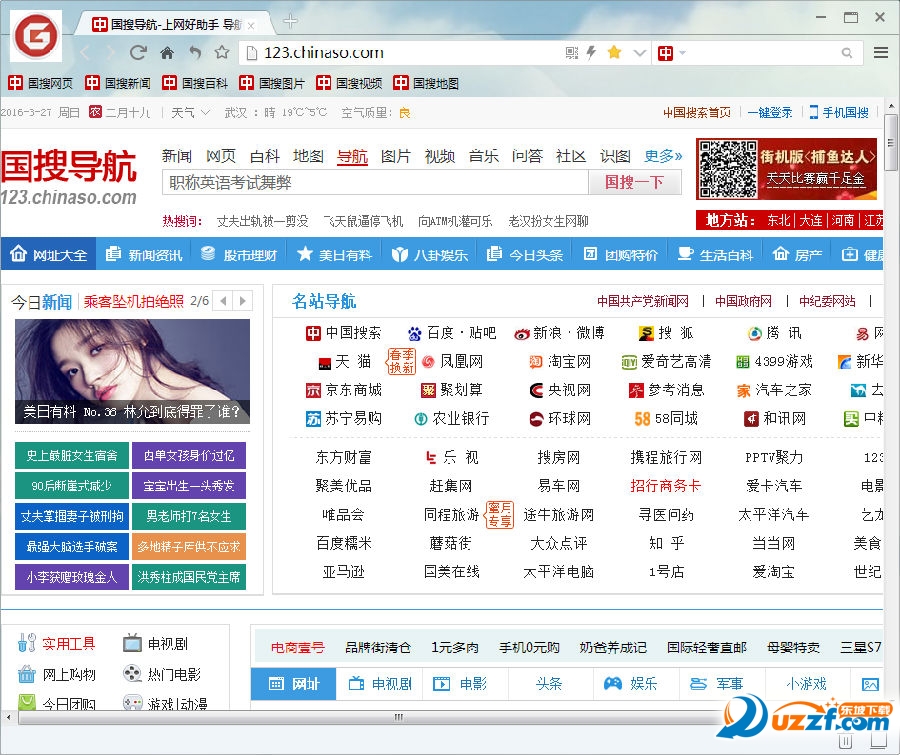Open 58同城 site link
900x755 pixels.
pos(666,419)
